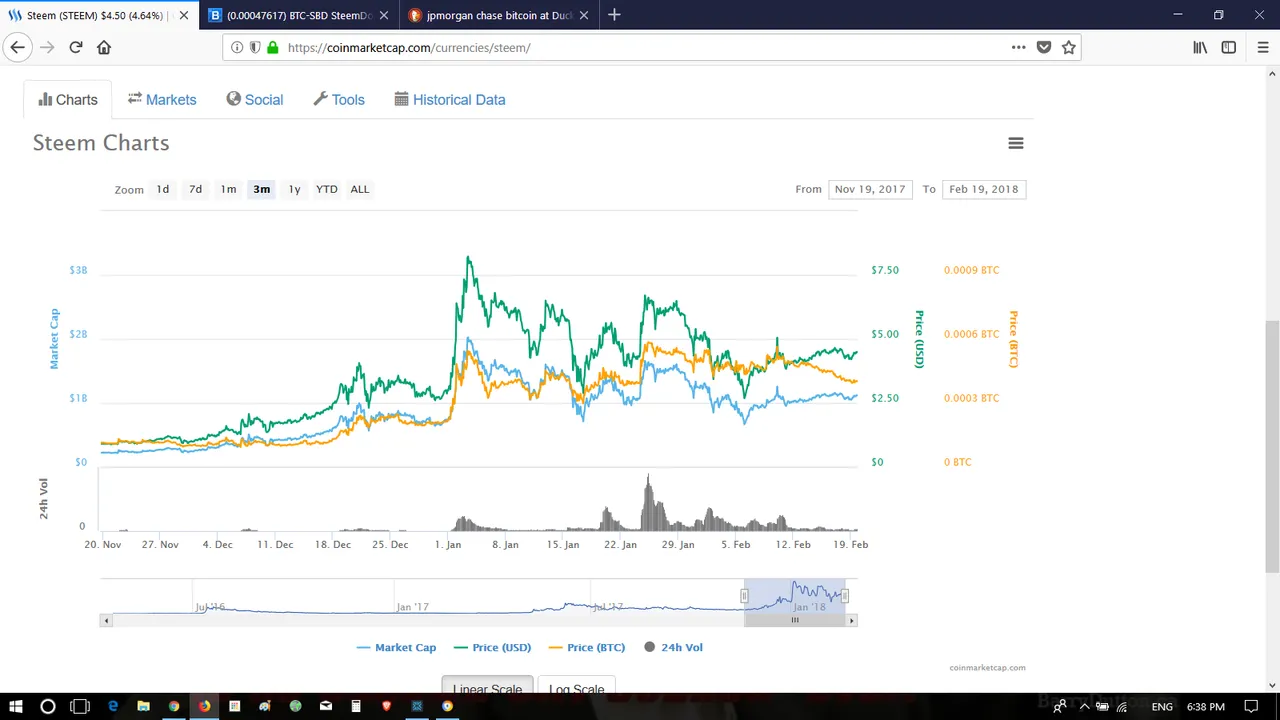Image resolution: width=1280 pixels, height=720 pixels.
Task: Toggle the Firefox sidebar
Action: [x=1229, y=47]
